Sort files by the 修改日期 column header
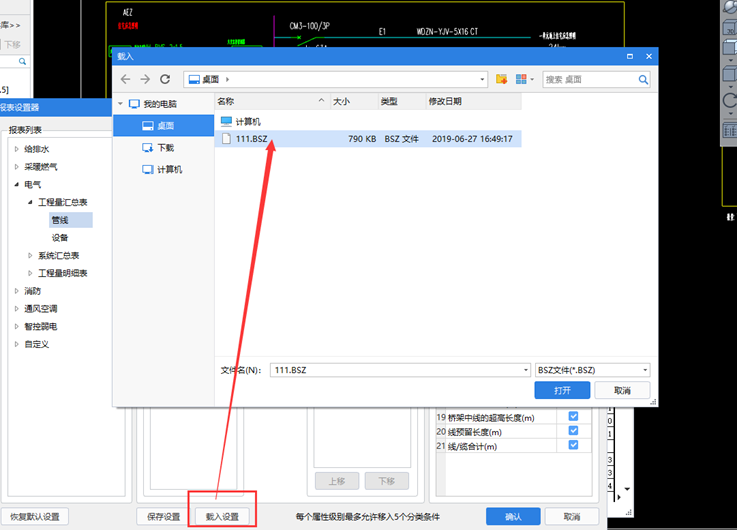 pyautogui.click(x=445, y=101)
